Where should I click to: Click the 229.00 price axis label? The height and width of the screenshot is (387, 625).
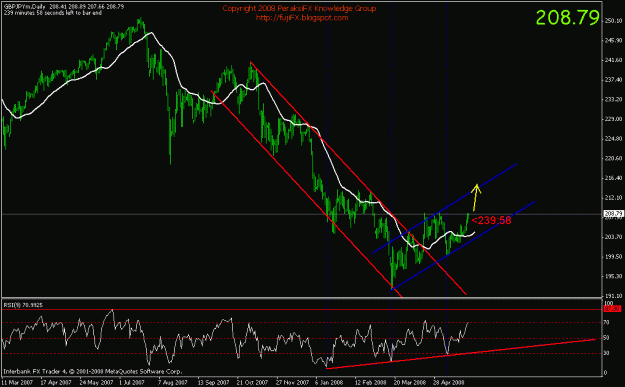coord(613,119)
